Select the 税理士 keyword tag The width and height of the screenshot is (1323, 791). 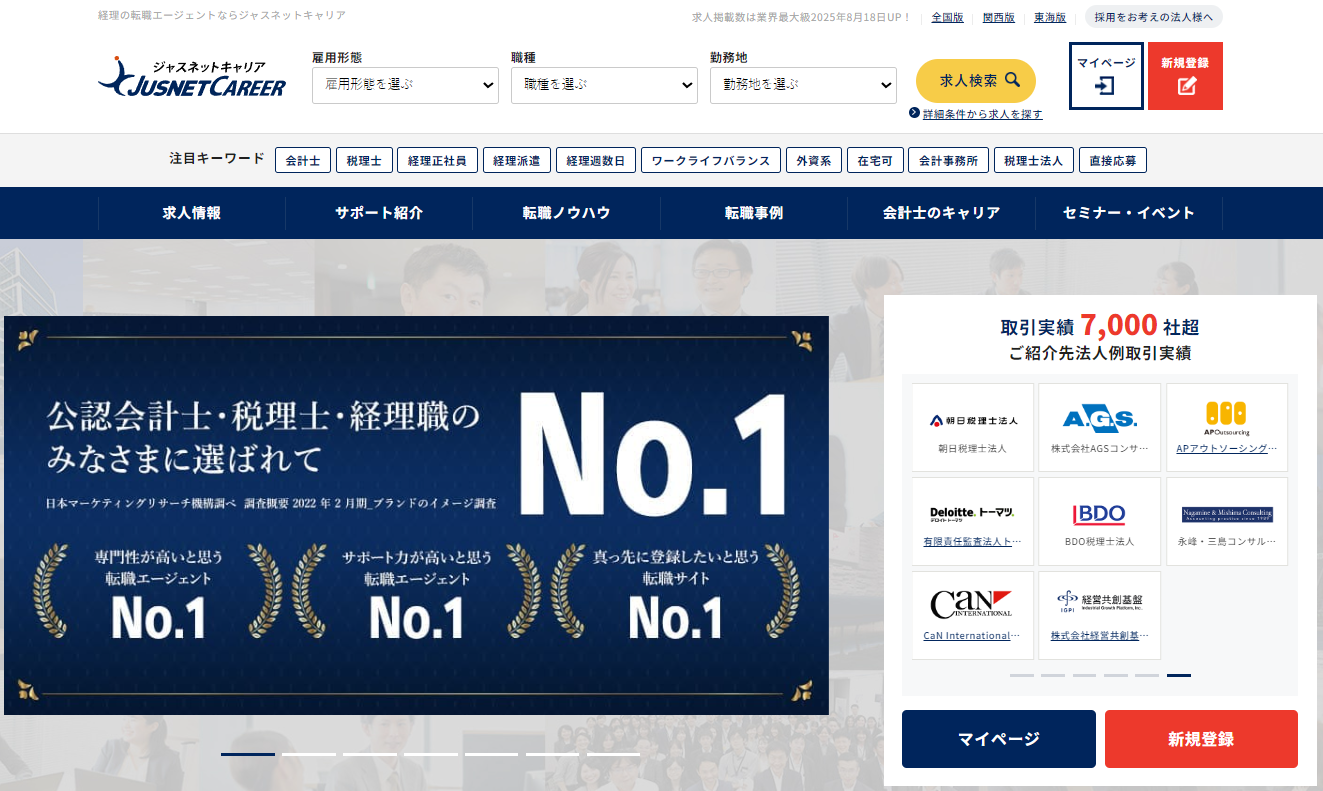(364, 160)
